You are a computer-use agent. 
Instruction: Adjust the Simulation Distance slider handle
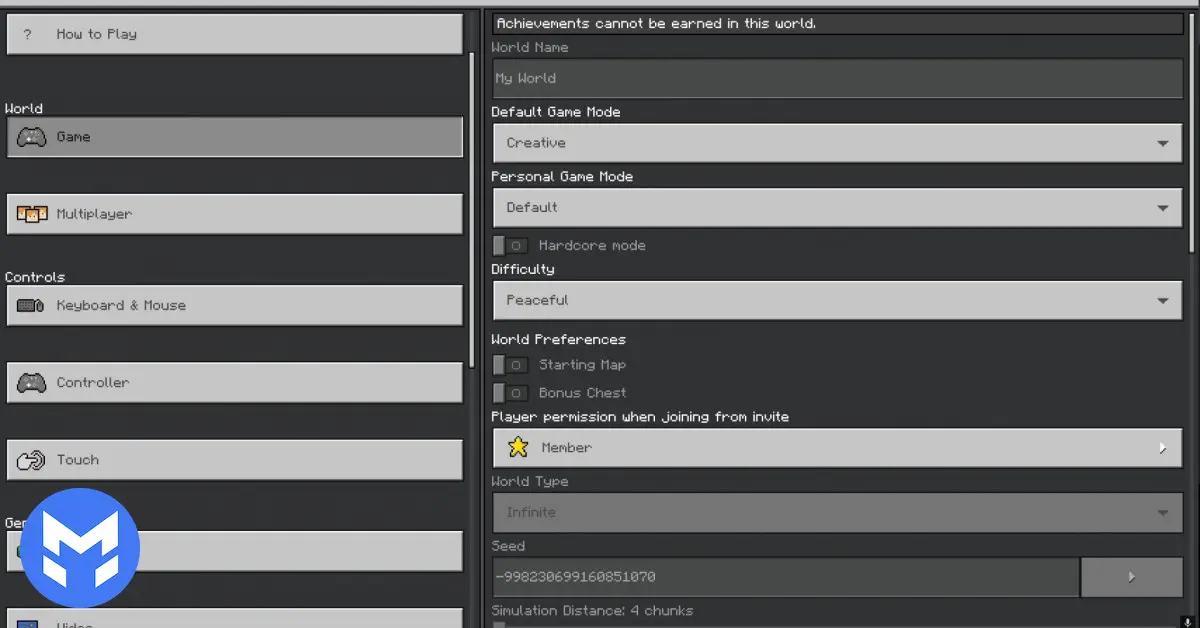(499, 625)
